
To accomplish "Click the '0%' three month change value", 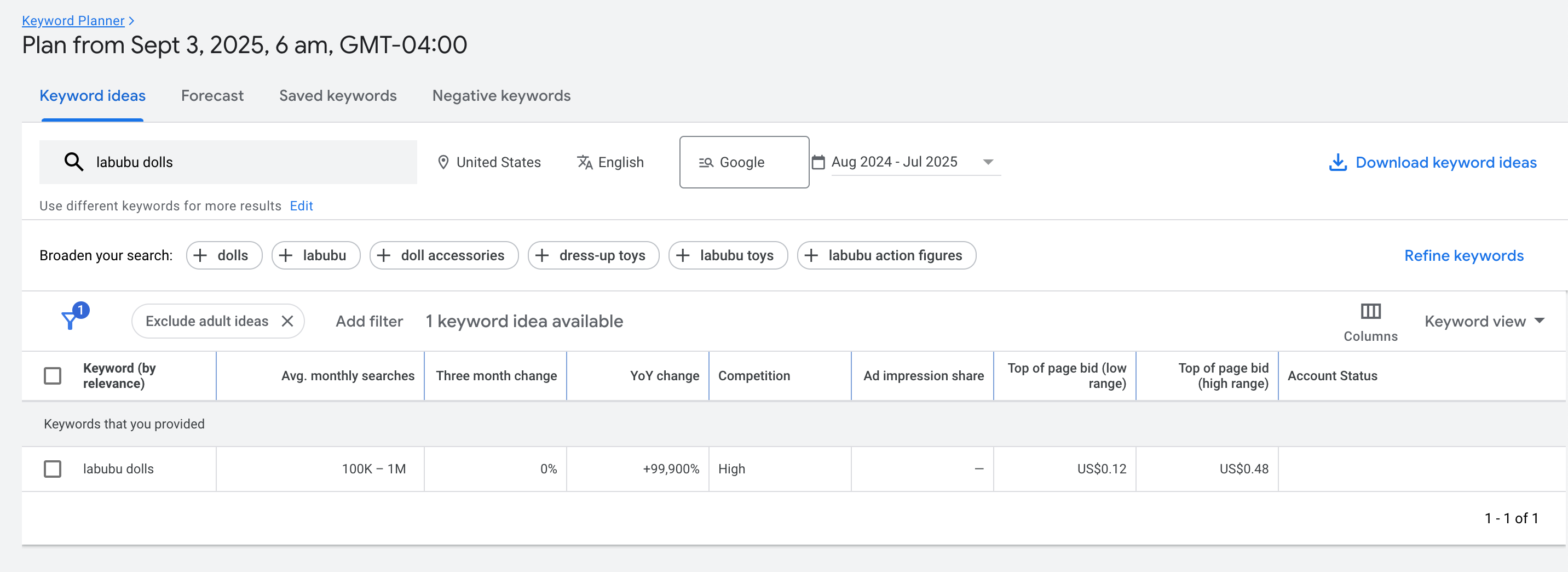I will click(x=549, y=469).
